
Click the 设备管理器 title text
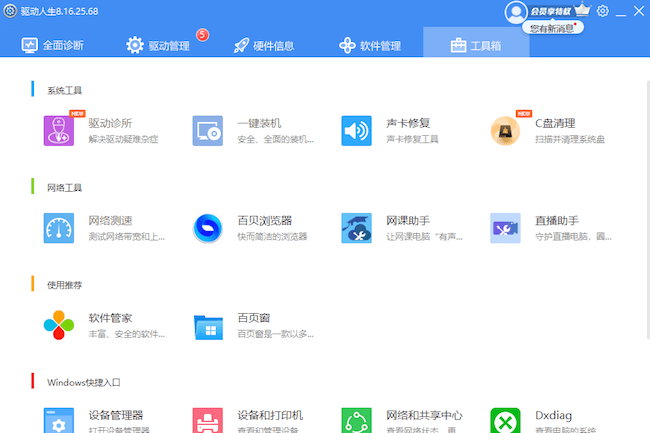(116, 415)
